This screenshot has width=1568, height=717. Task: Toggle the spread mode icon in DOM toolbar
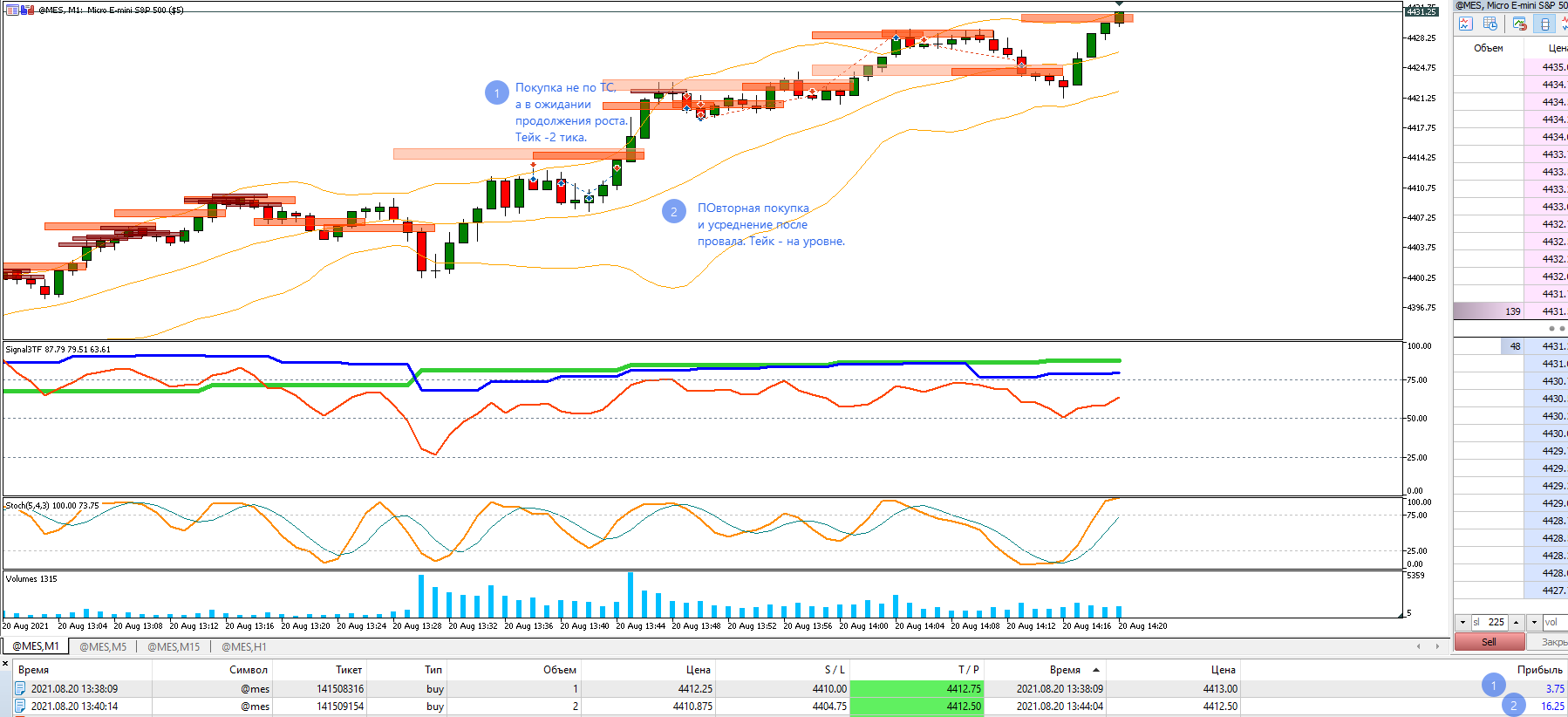click(x=1544, y=24)
